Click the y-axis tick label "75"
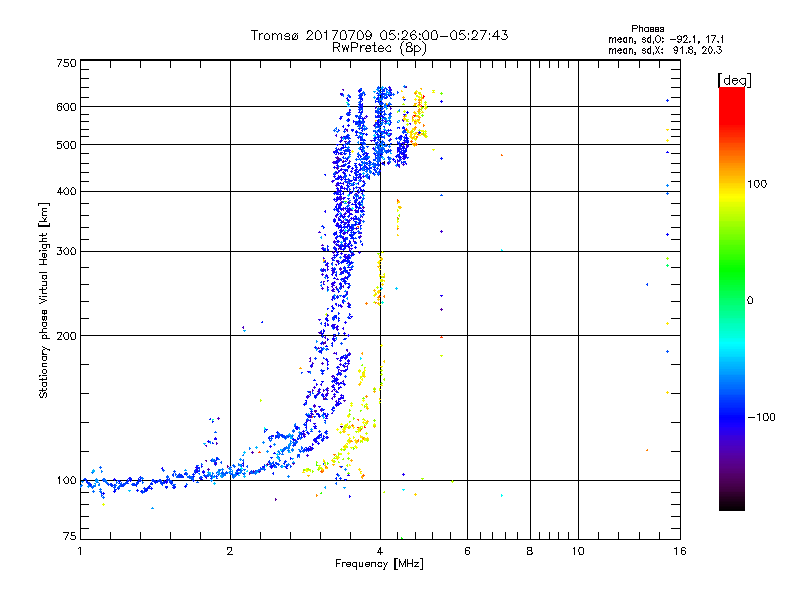 [x=70, y=536]
